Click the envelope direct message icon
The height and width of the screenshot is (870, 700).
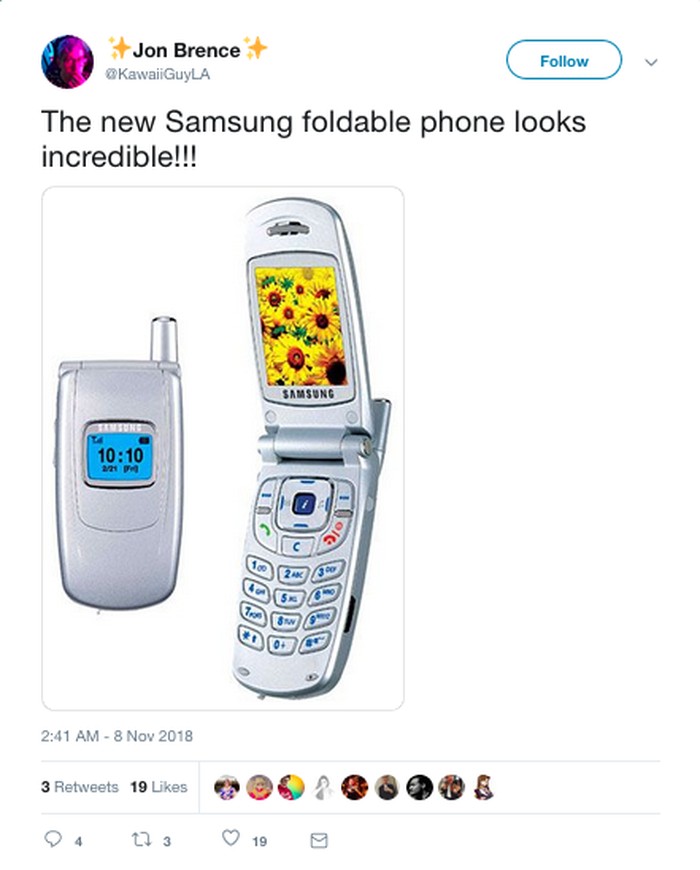[x=318, y=840]
